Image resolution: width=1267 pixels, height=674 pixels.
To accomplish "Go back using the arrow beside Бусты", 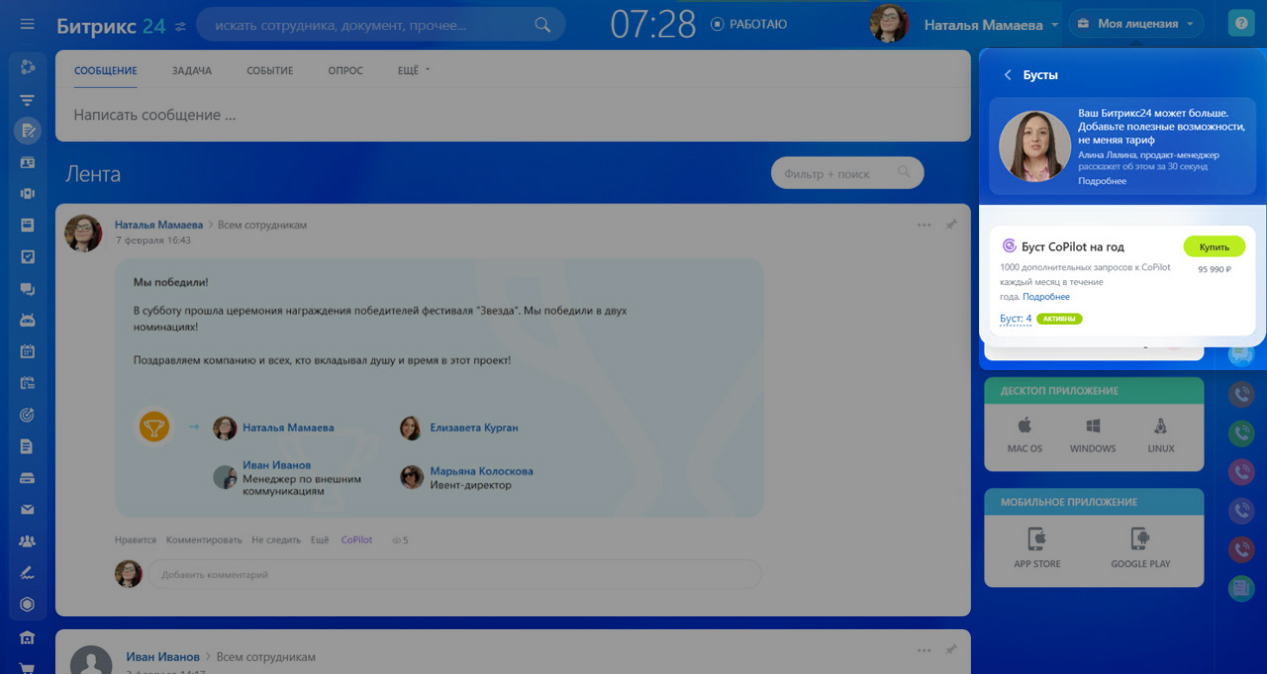I will click(1007, 75).
